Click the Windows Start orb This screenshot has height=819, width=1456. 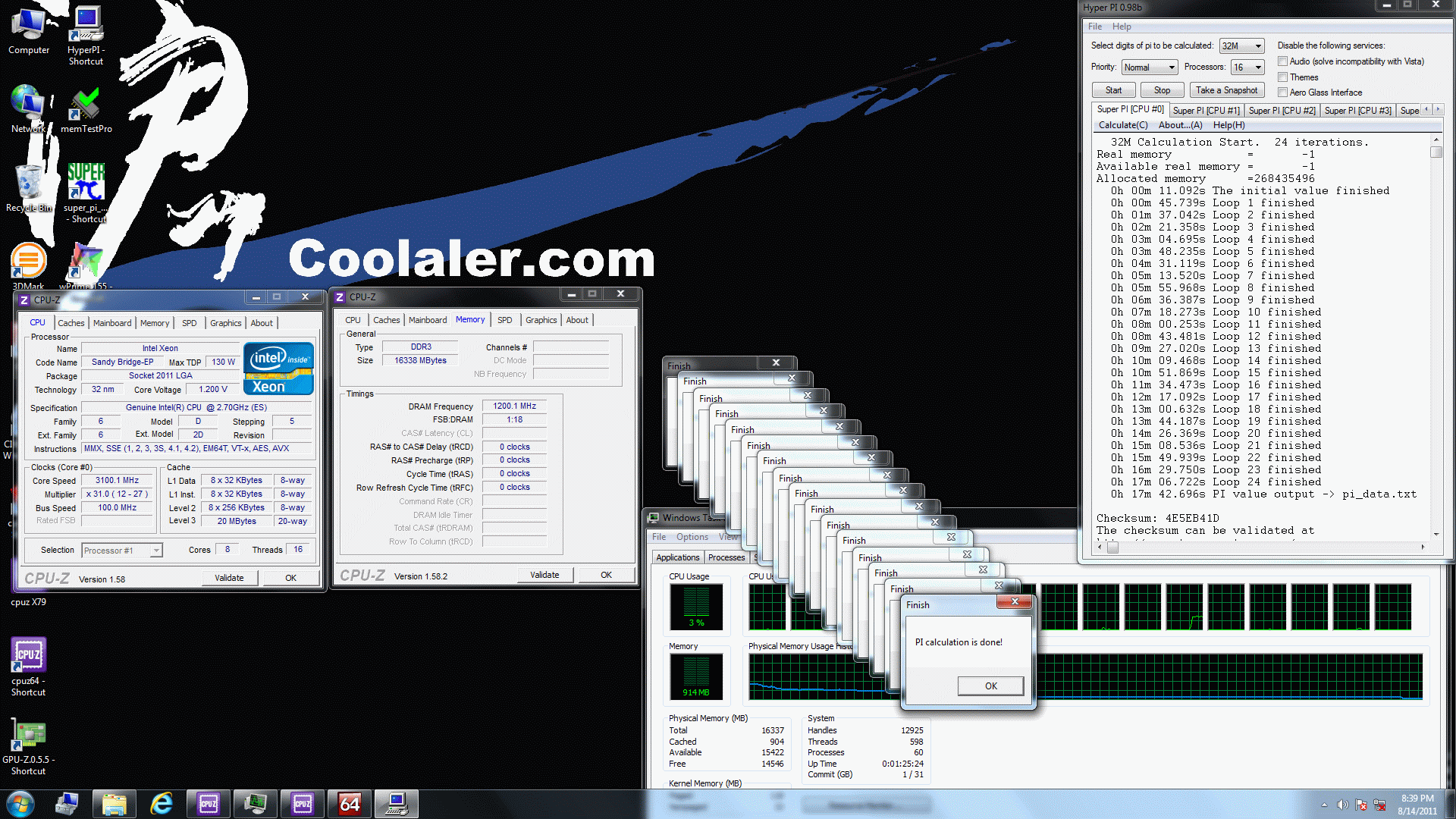(20, 804)
